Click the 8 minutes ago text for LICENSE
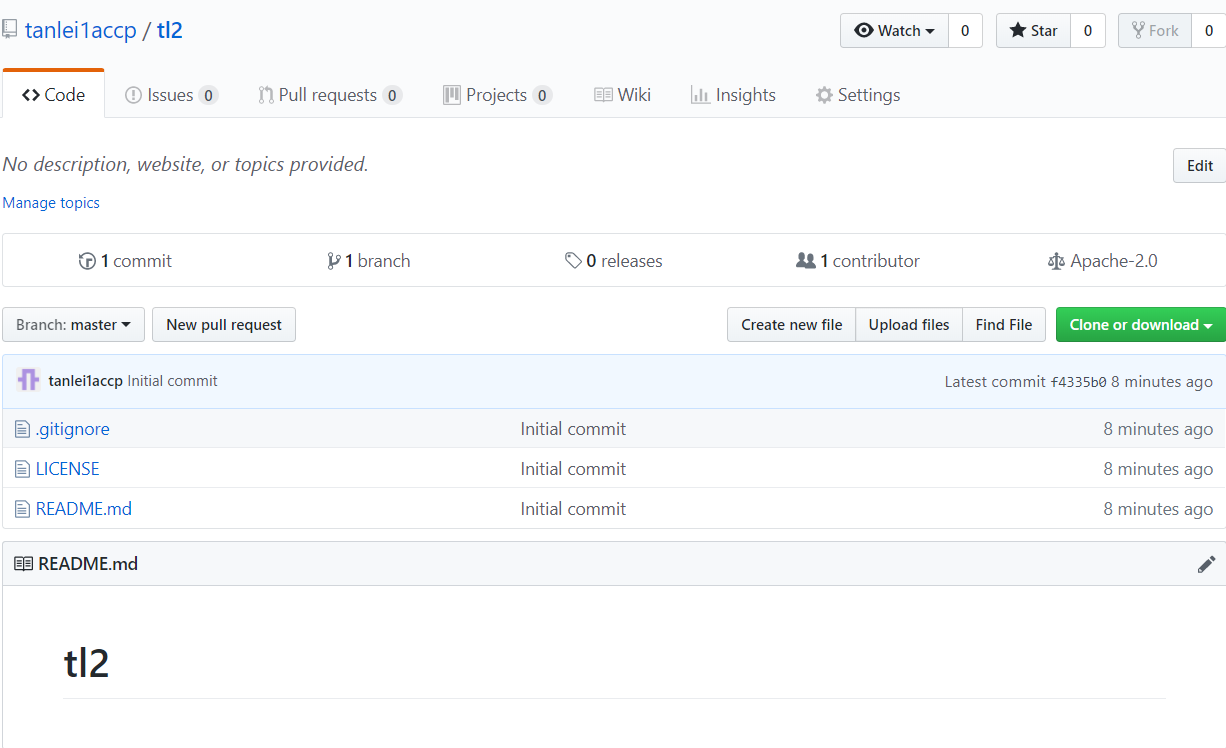 pos(1158,469)
